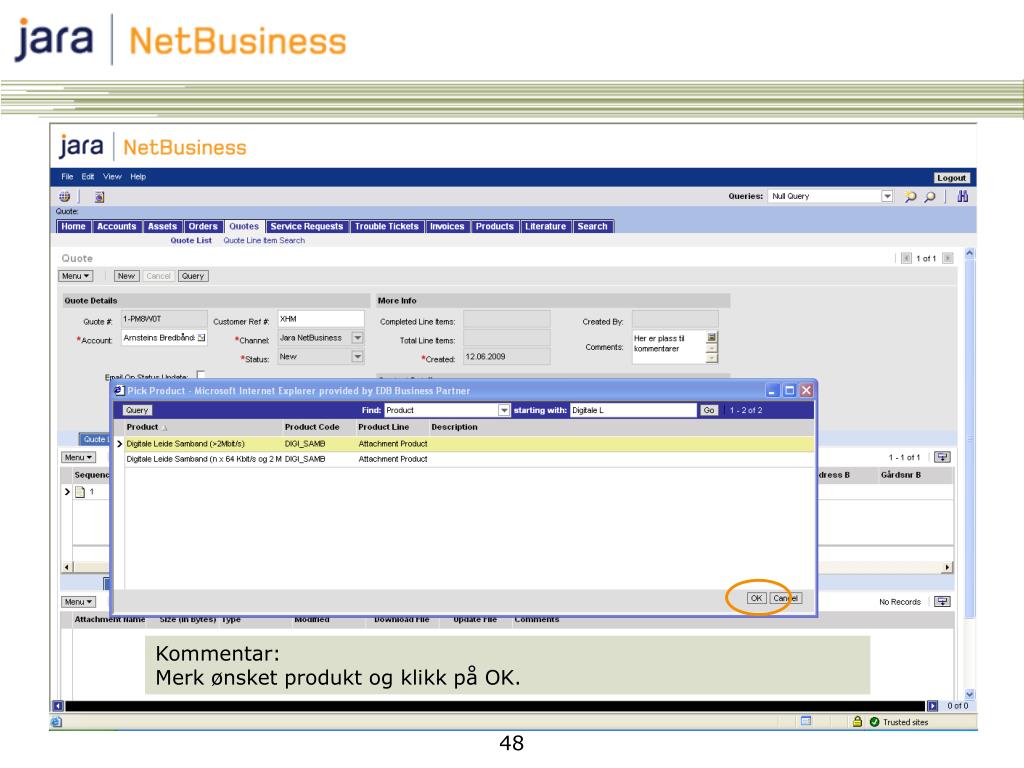
Task: Close the Pick Product dialog
Action: tap(807, 391)
